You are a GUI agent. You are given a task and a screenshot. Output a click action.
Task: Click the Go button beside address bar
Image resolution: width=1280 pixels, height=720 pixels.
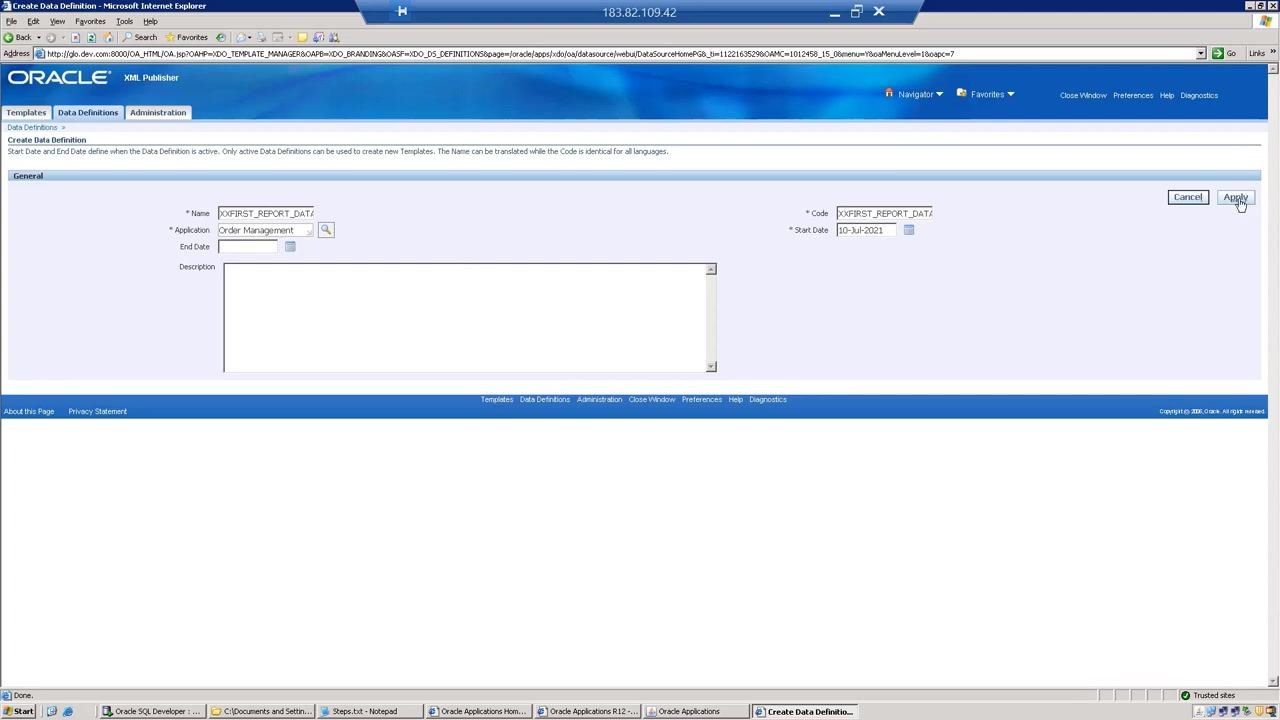coord(1224,53)
